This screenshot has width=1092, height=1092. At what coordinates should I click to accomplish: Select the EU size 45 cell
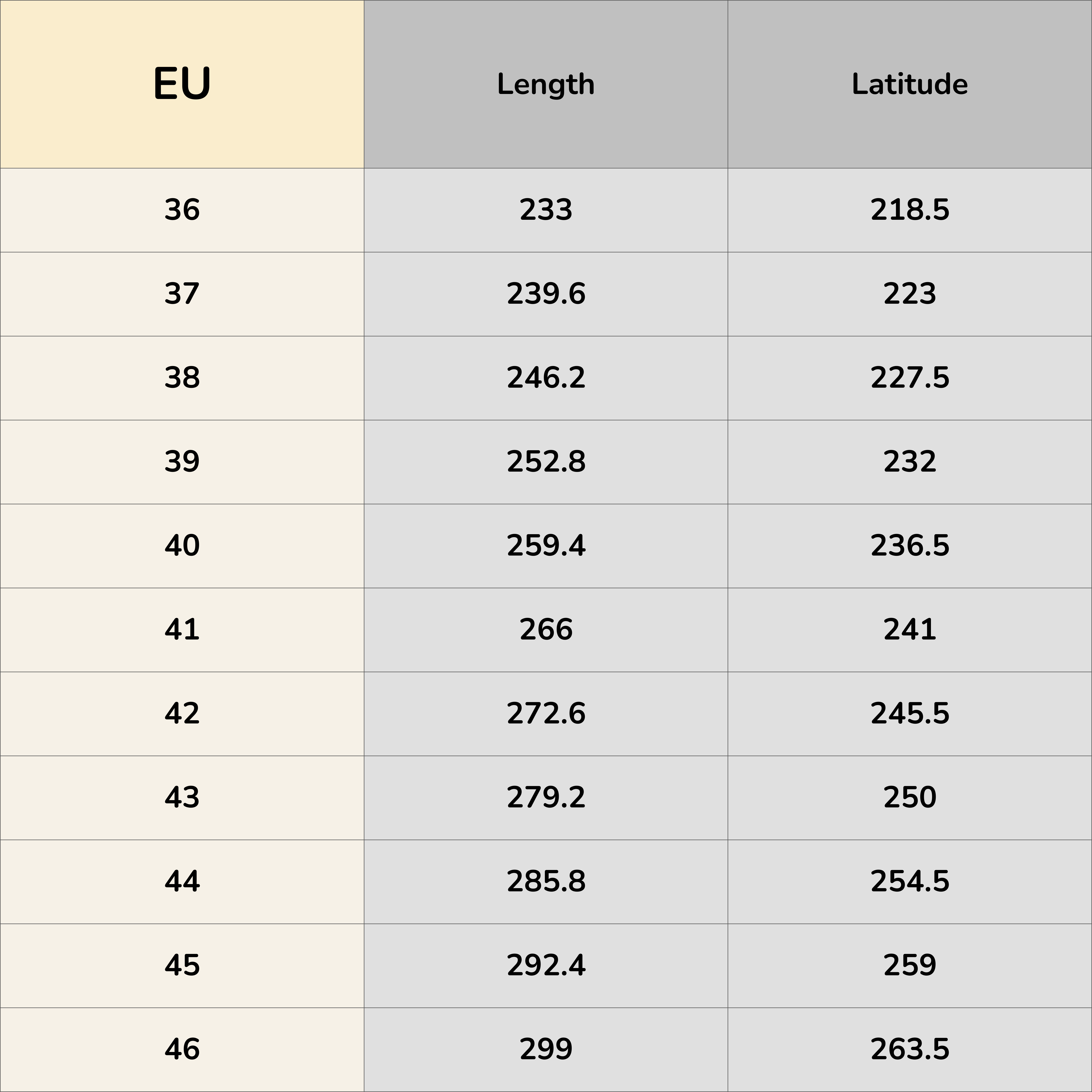(182, 965)
